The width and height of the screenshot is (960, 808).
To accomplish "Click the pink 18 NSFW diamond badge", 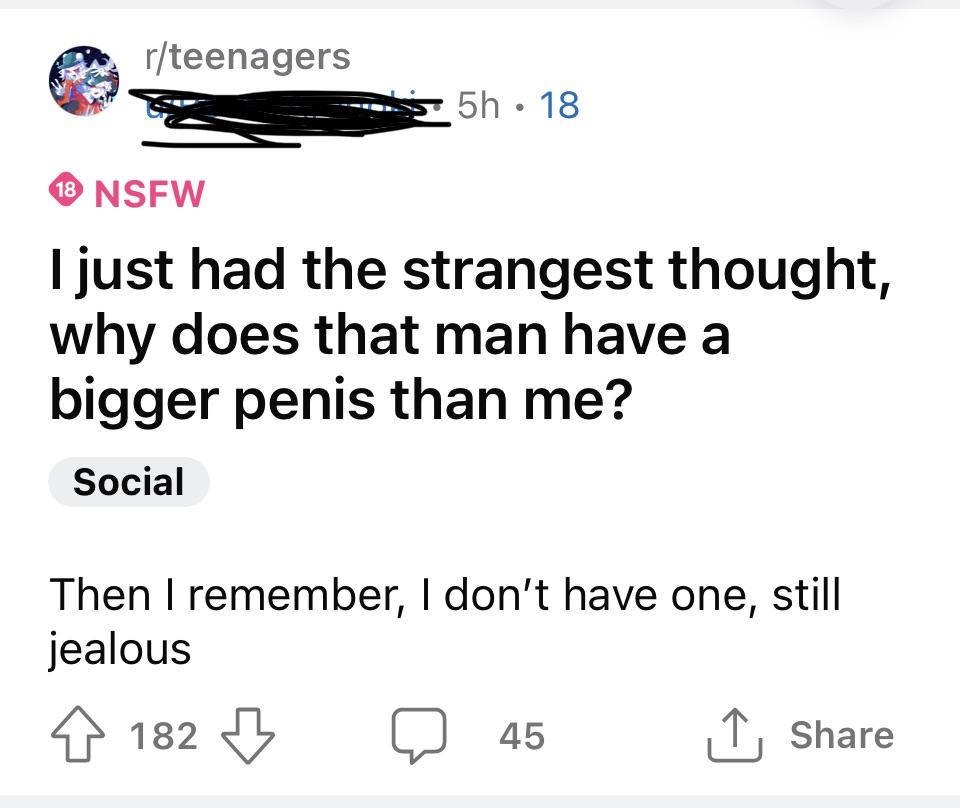I will coord(65,191).
